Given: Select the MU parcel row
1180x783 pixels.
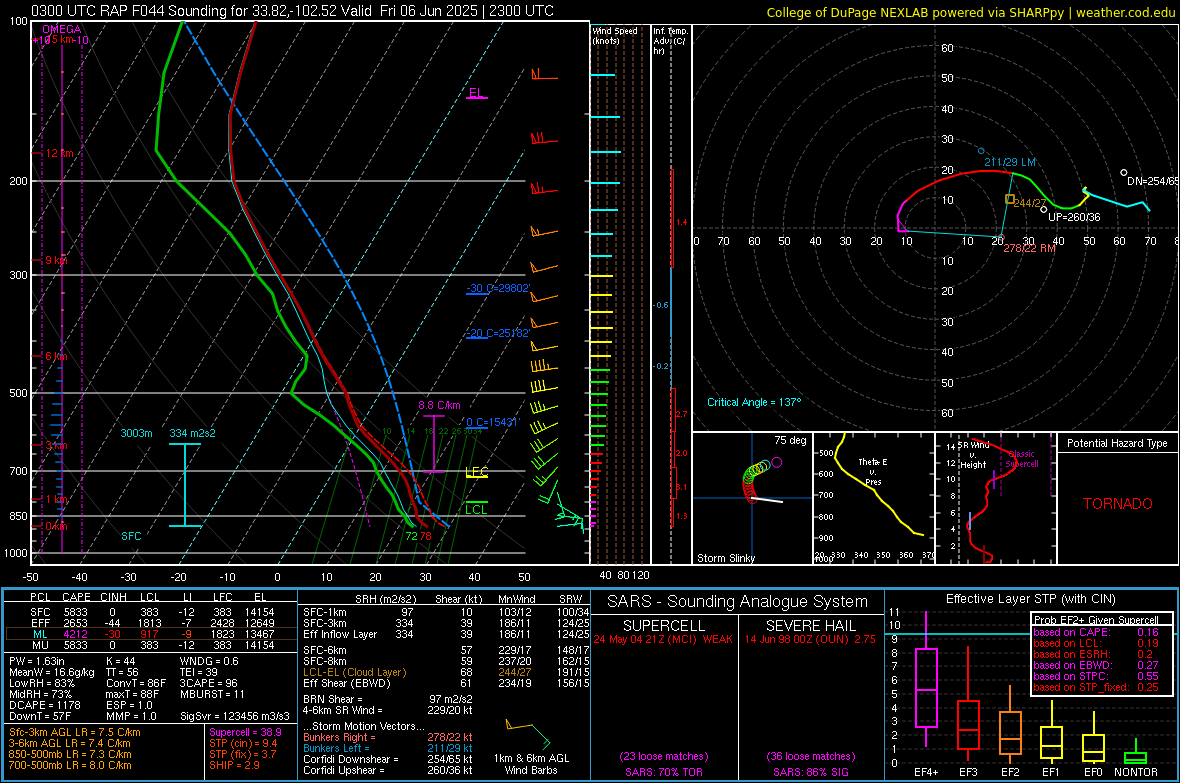Looking at the screenshot, I should (151, 644).
